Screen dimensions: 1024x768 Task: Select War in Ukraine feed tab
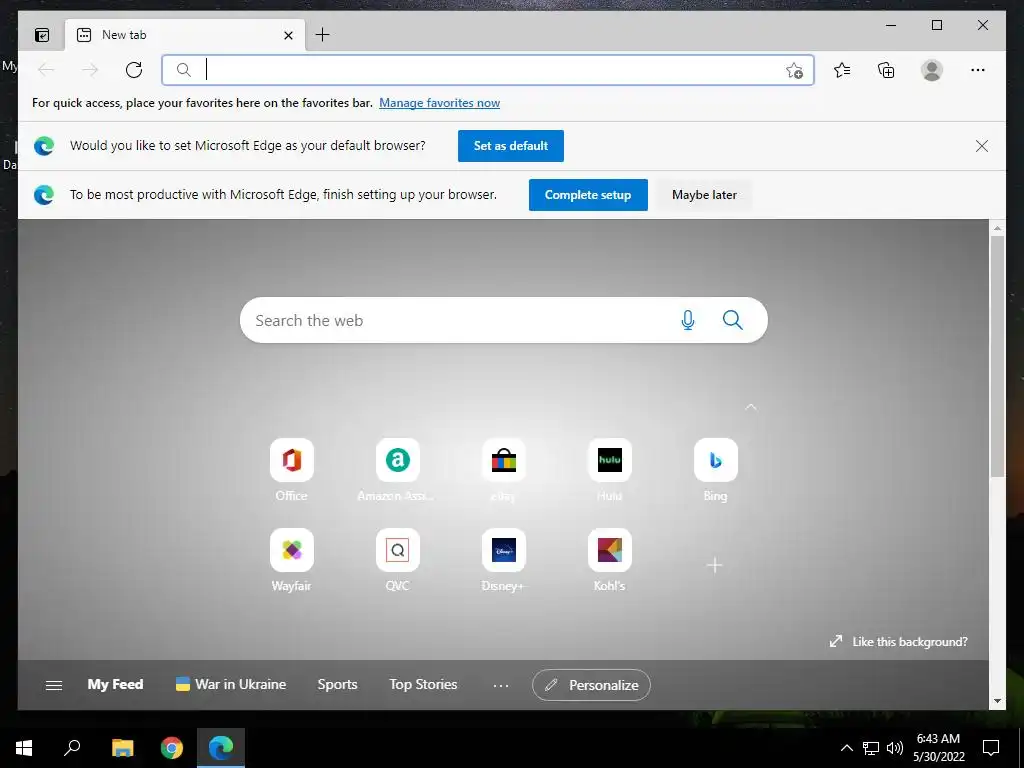pos(231,684)
